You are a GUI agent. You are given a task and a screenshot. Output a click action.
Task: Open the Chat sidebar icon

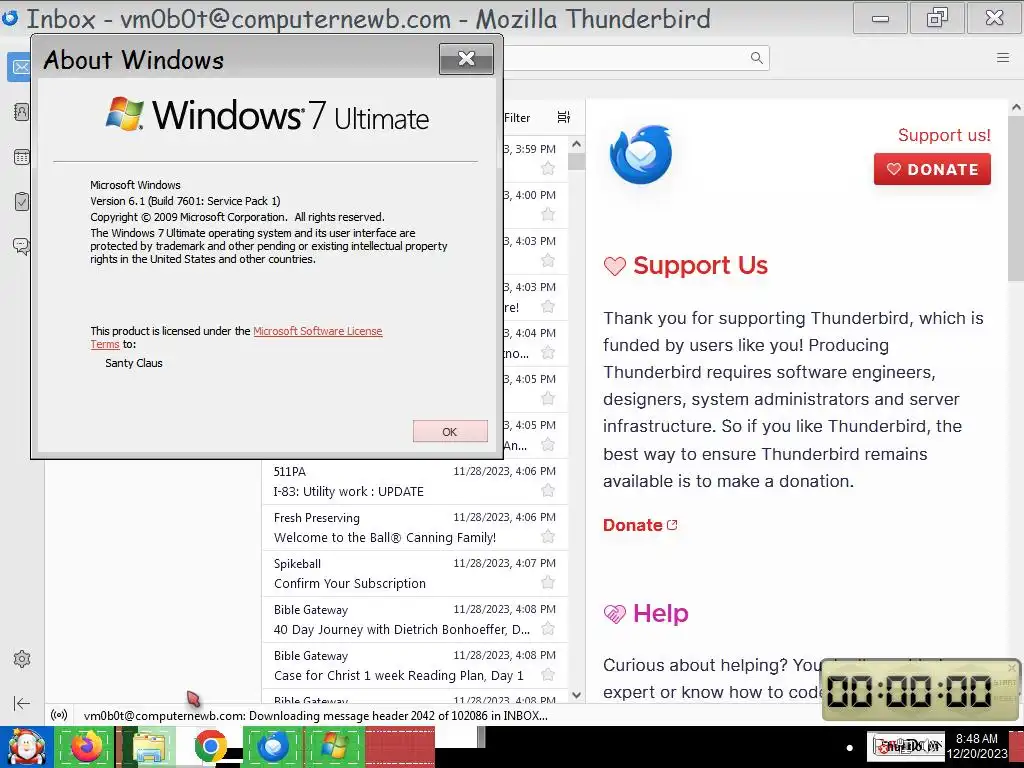[x=22, y=246]
